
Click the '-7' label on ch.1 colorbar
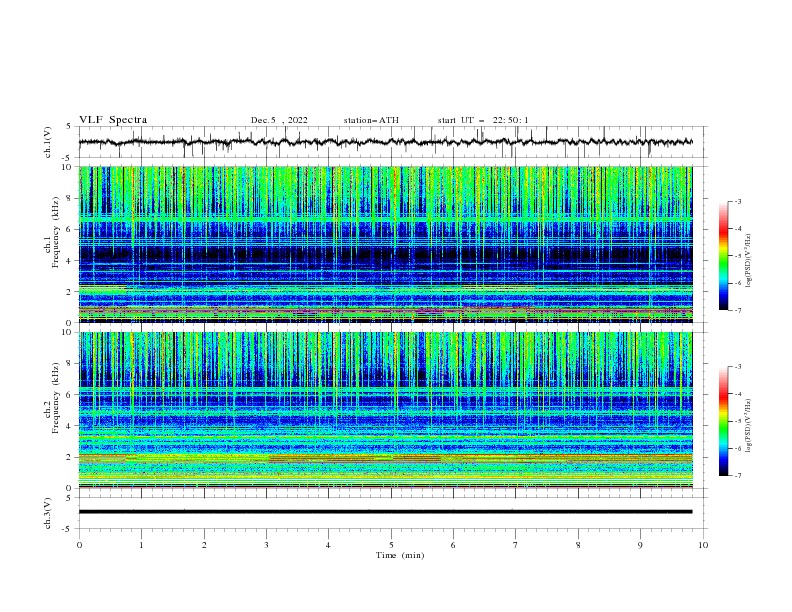click(x=738, y=310)
